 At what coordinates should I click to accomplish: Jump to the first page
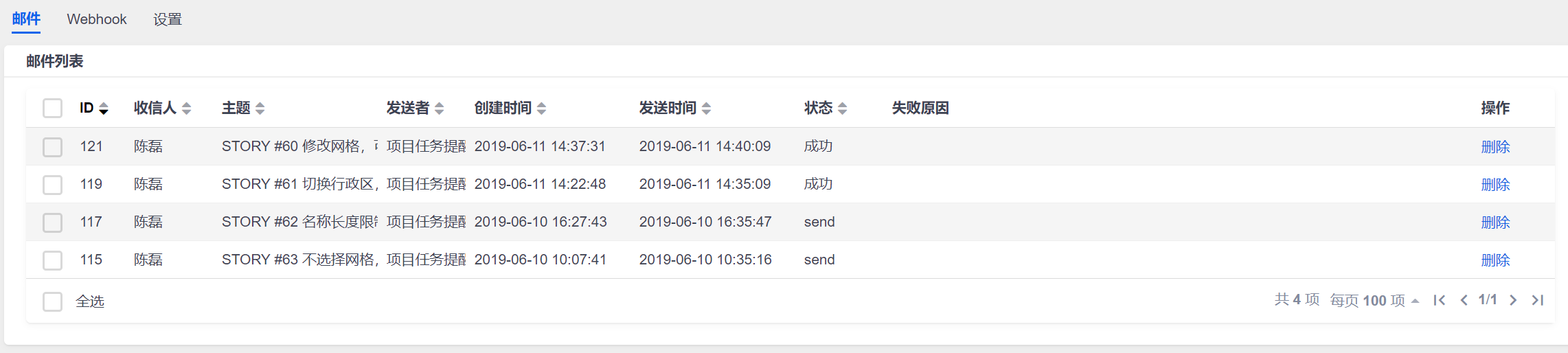click(x=1440, y=300)
